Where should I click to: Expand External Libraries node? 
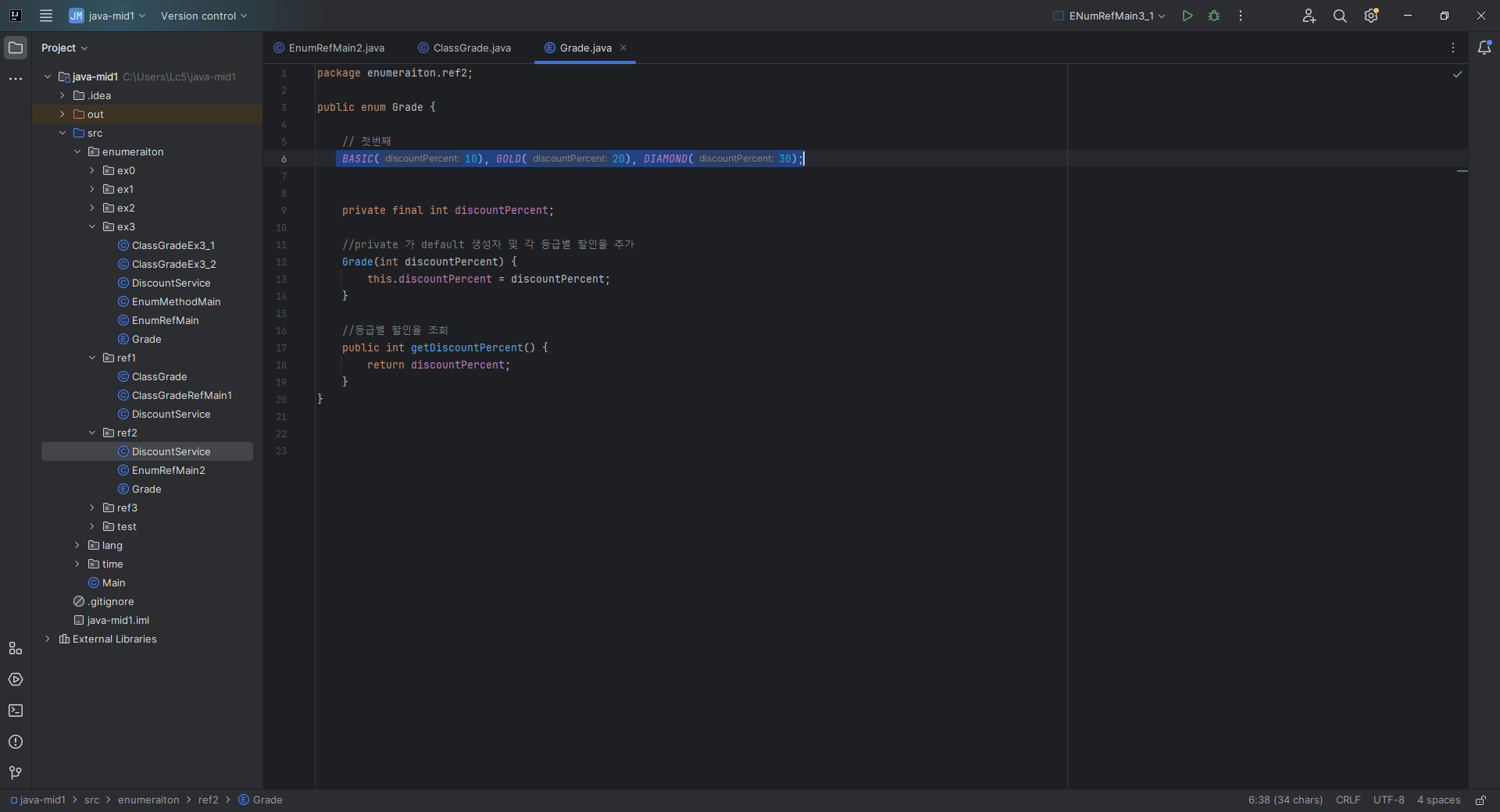48,639
